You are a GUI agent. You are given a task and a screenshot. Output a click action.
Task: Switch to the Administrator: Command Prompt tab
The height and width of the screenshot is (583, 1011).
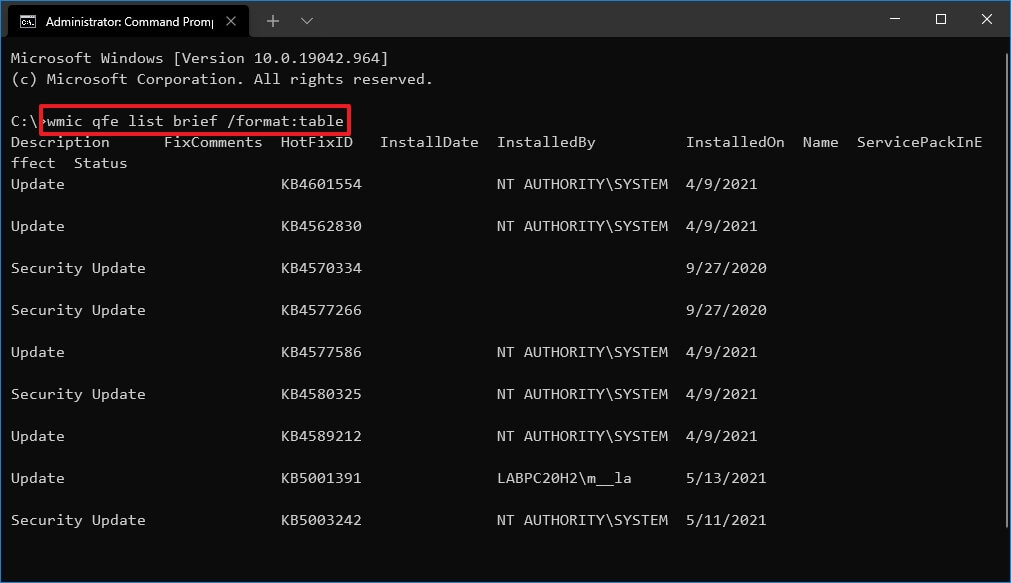[x=130, y=20]
